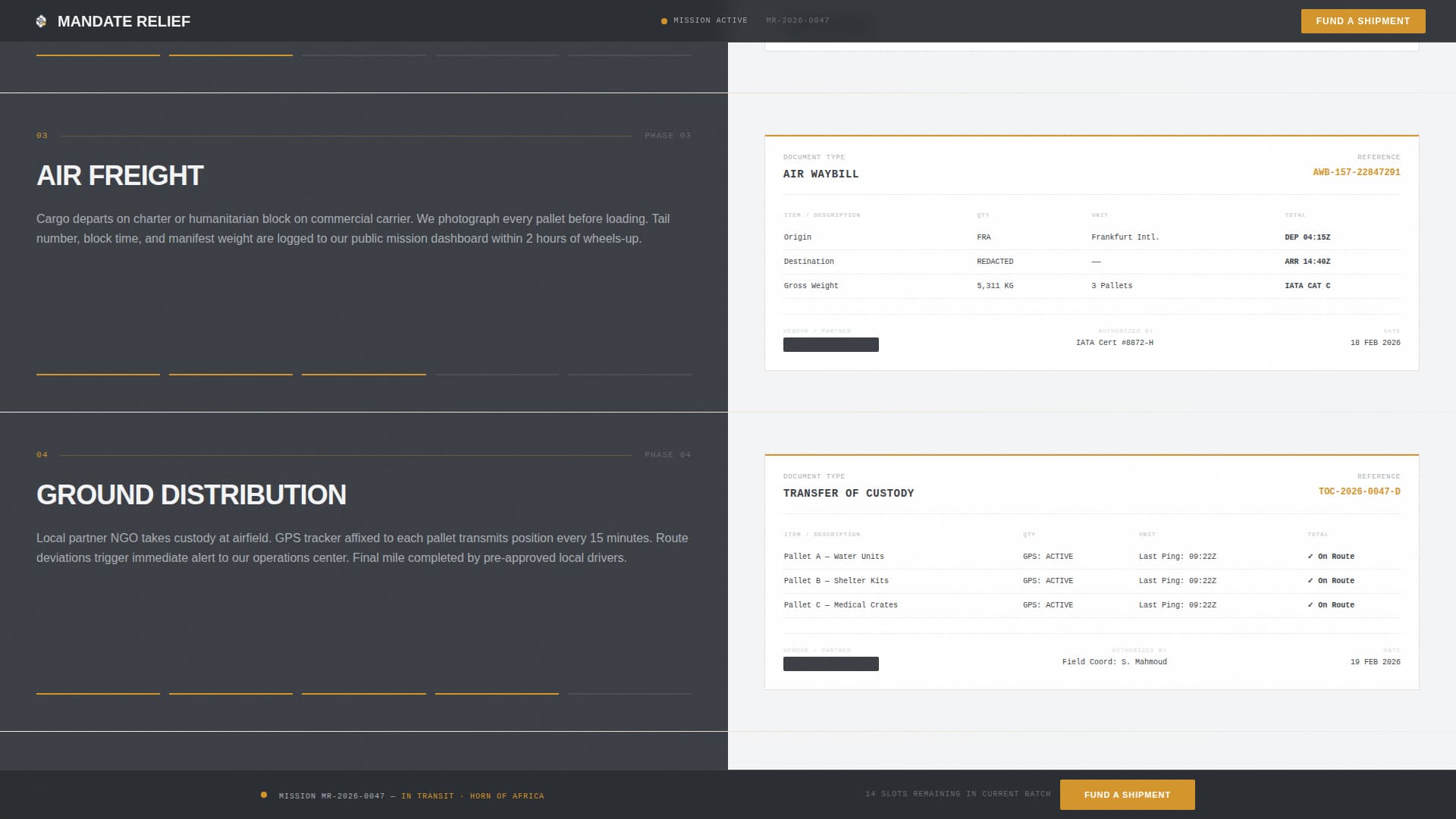Screen dimensions: 1456x819
Task: Click the Mandate Relief brand title
Action: (124, 21)
